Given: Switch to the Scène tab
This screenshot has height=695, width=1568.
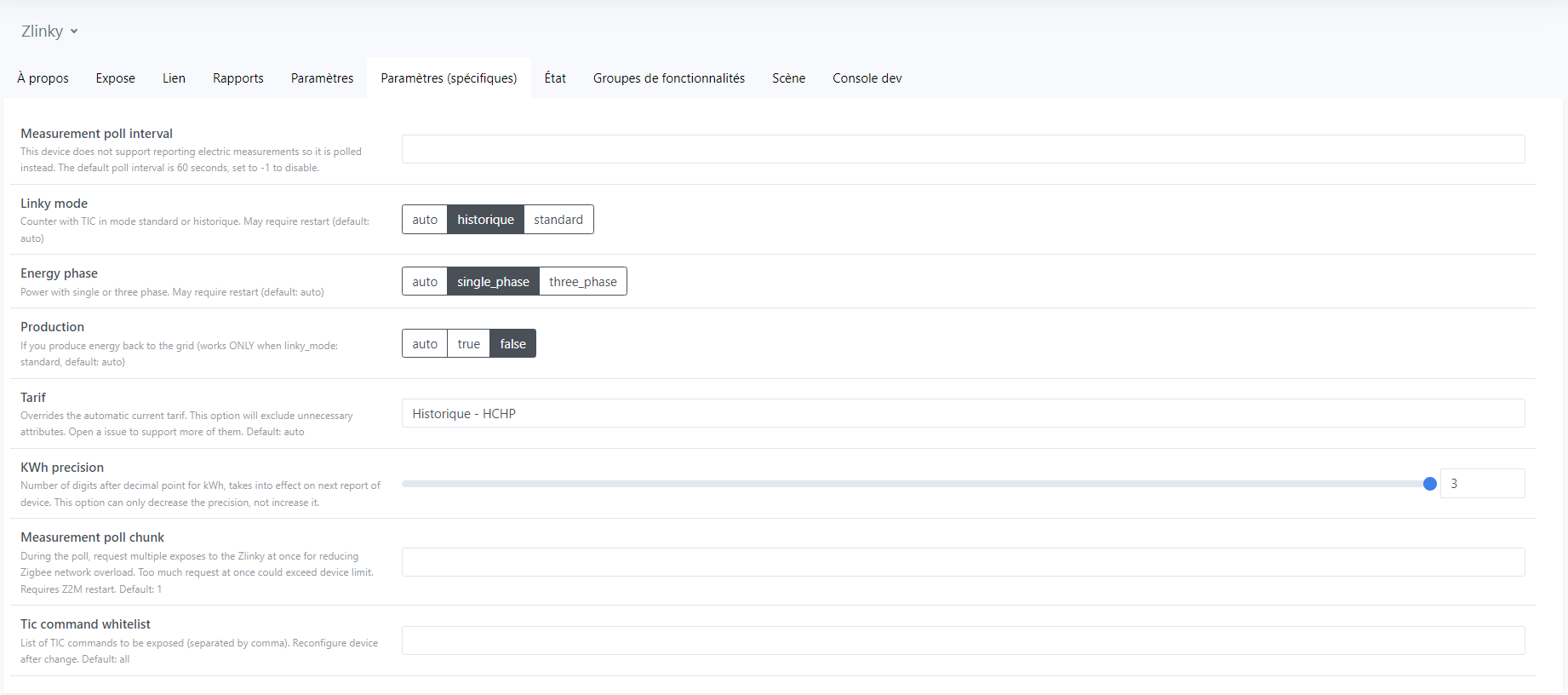Looking at the screenshot, I should tap(788, 78).
